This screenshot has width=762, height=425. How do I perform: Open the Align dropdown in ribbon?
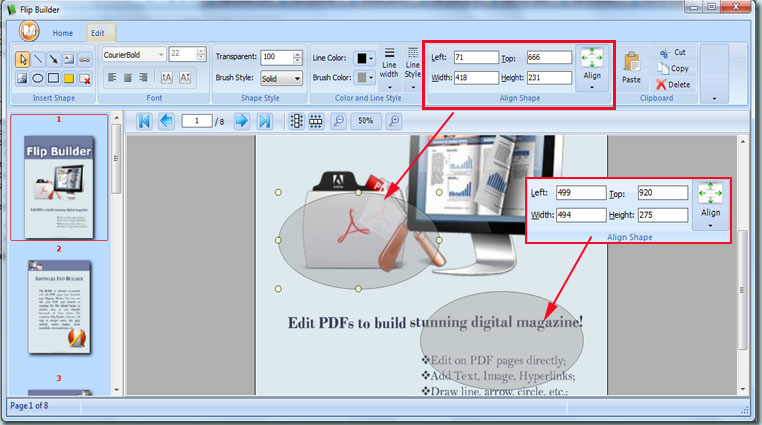coord(592,68)
